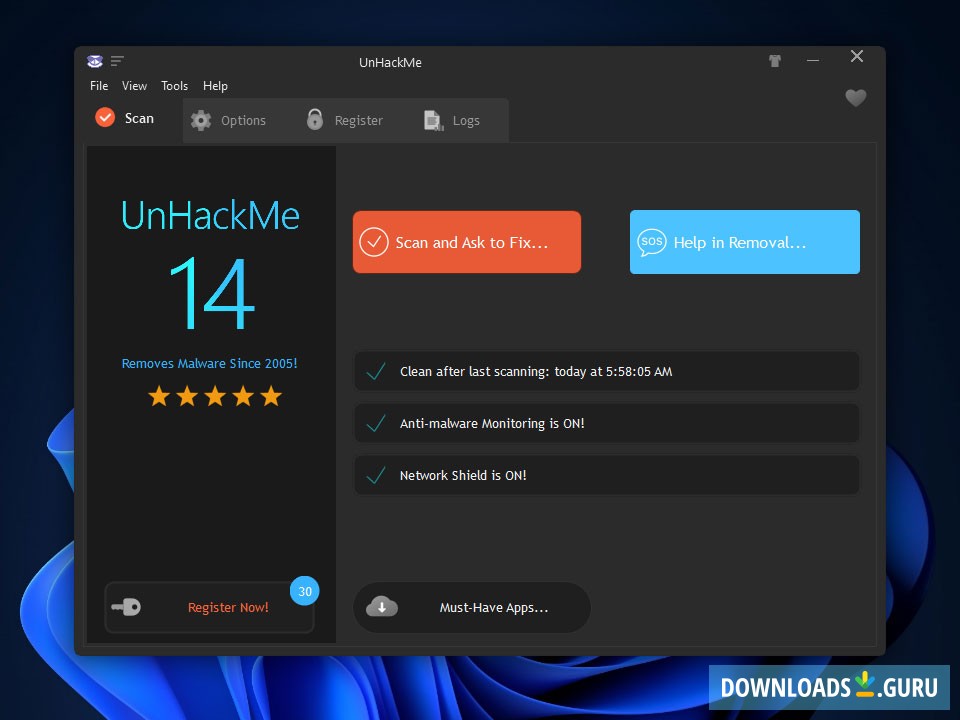
Task: Click Network Shield is ON! row
Action: pyautogui.click(x=607, y=475)
